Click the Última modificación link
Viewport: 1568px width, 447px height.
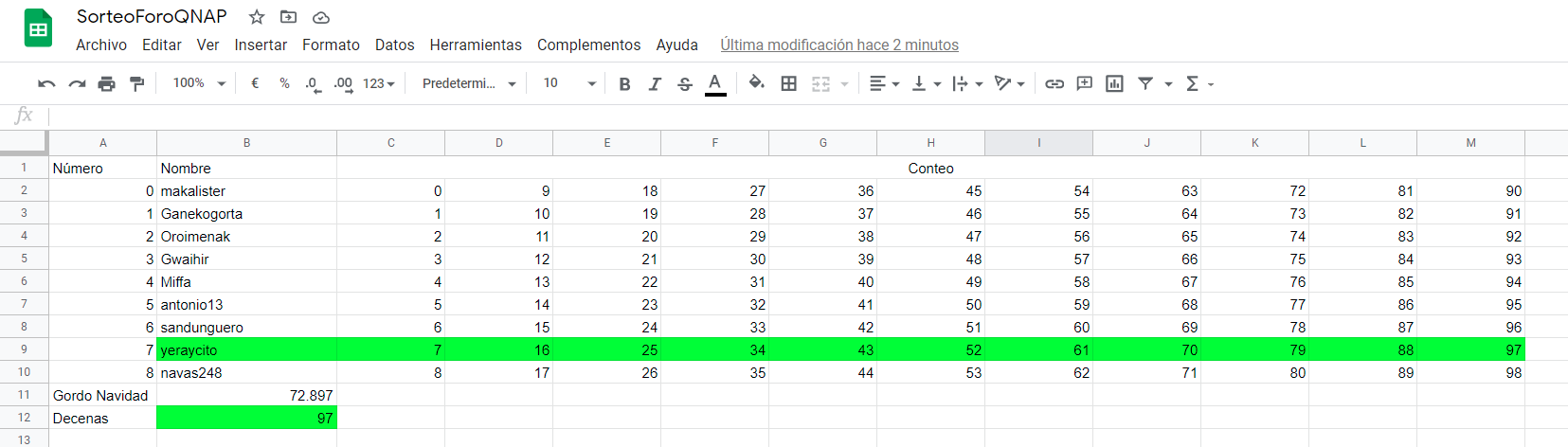click(839, 45)
